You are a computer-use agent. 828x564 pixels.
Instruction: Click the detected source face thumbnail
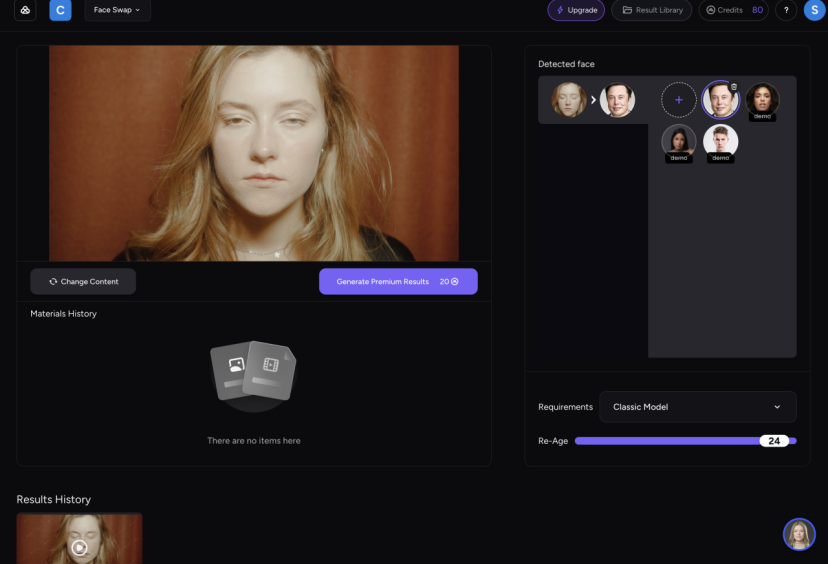point(569,100)
